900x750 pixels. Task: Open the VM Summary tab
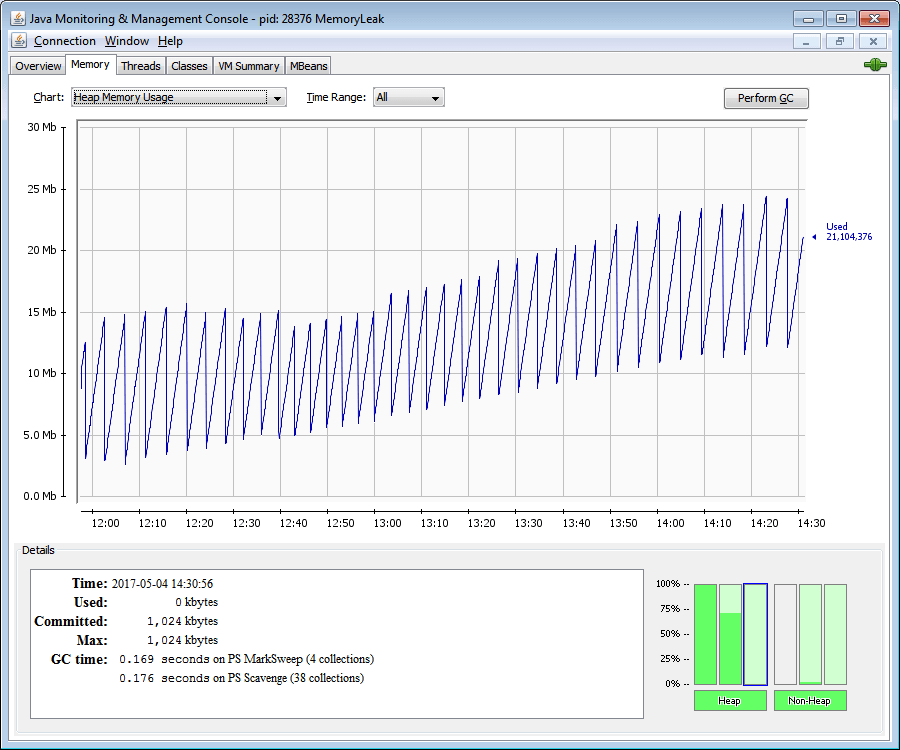[x=249, y=66]
